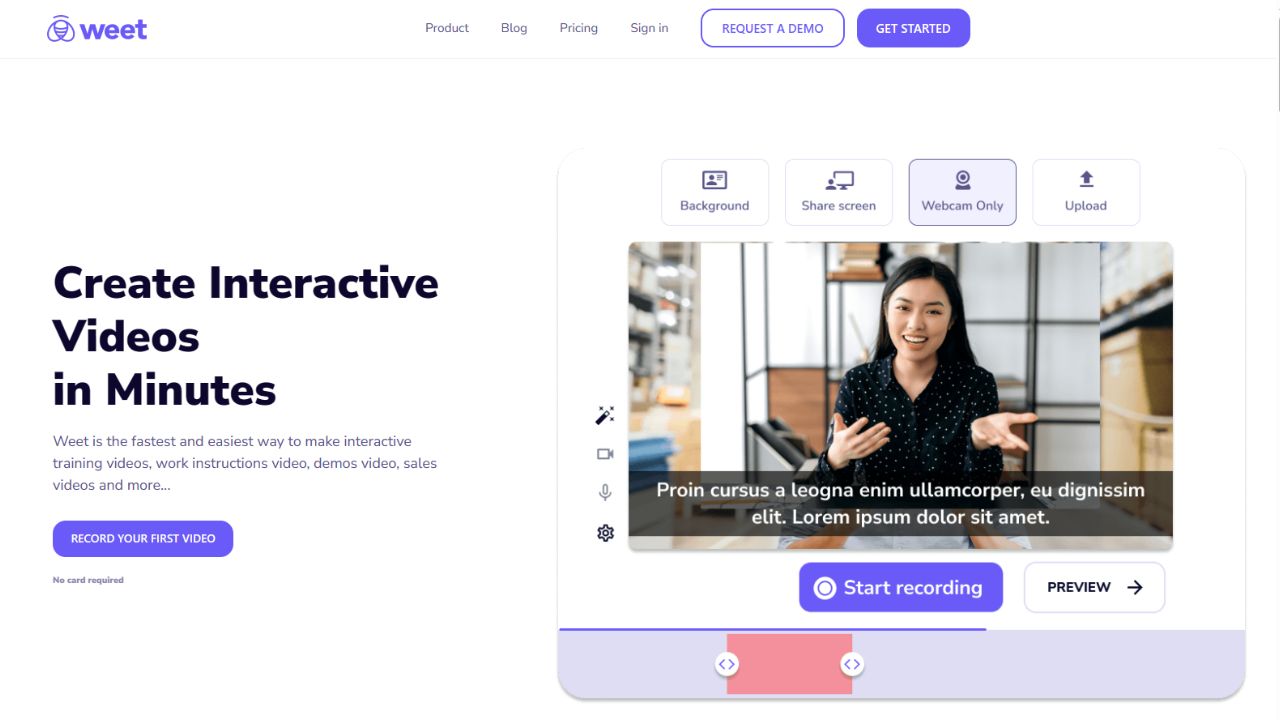Screen dimensions: 1280x720
Task: Open the Pricing link
Action: pyautogui.click(x=579, y=28)
